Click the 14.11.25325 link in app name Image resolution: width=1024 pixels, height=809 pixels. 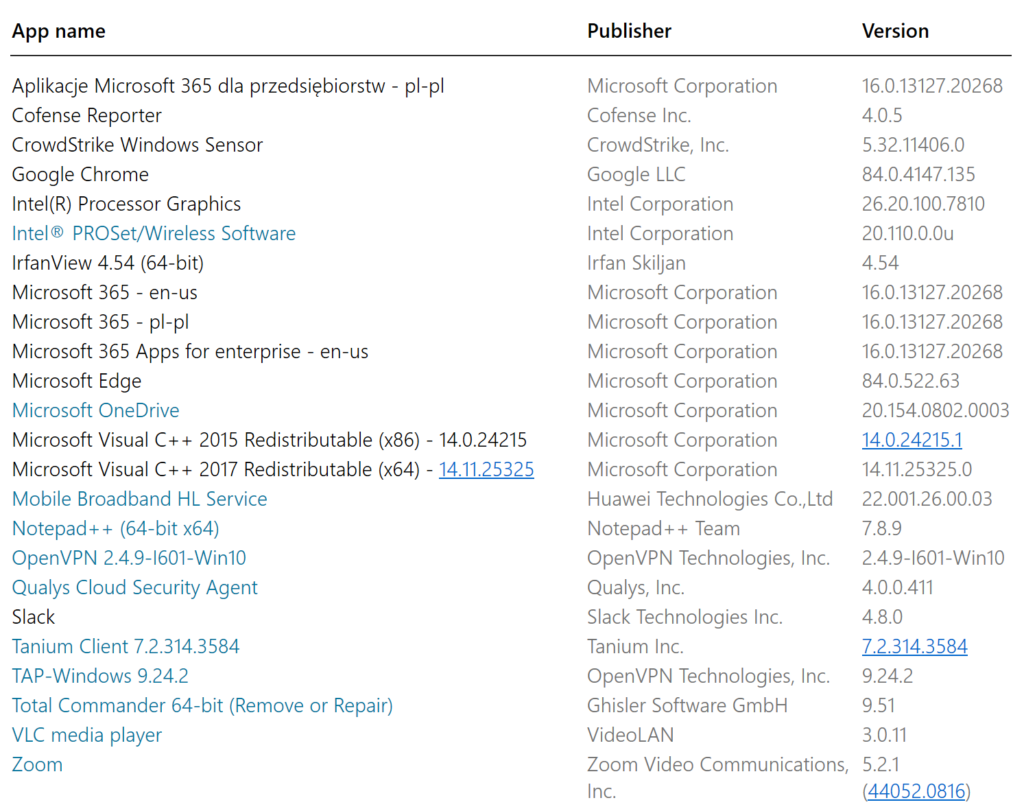click(487, 469)
